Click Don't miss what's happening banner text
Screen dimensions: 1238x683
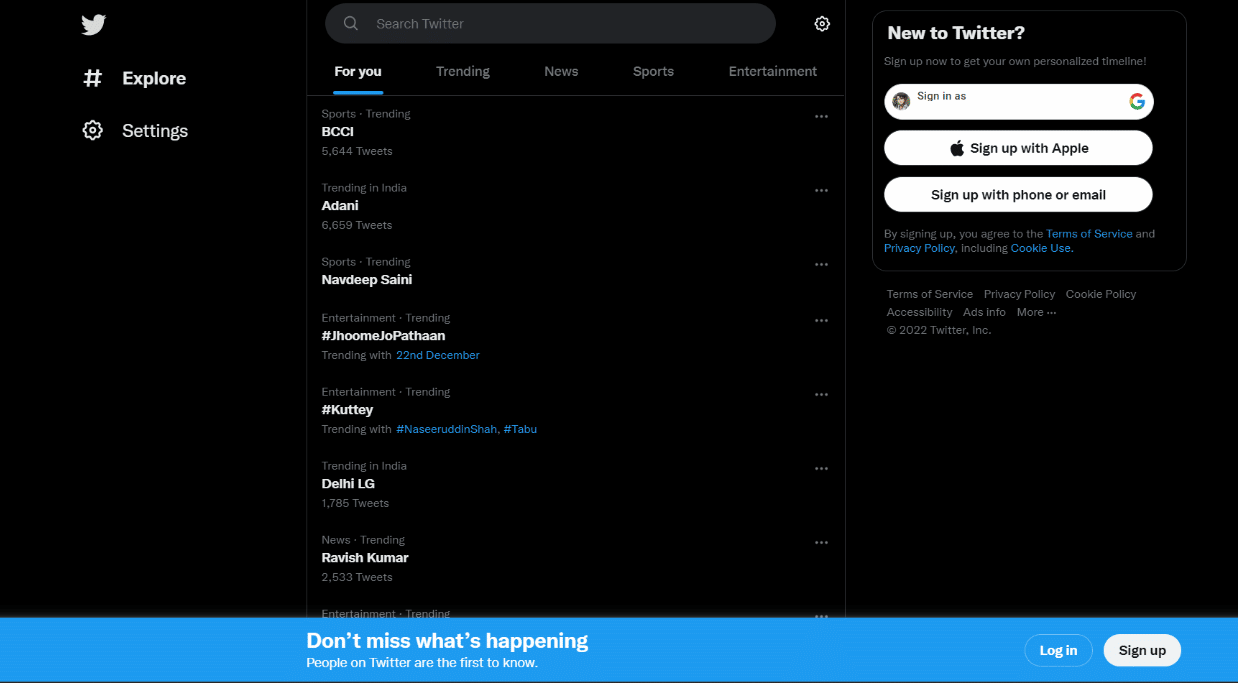[447, 641]
